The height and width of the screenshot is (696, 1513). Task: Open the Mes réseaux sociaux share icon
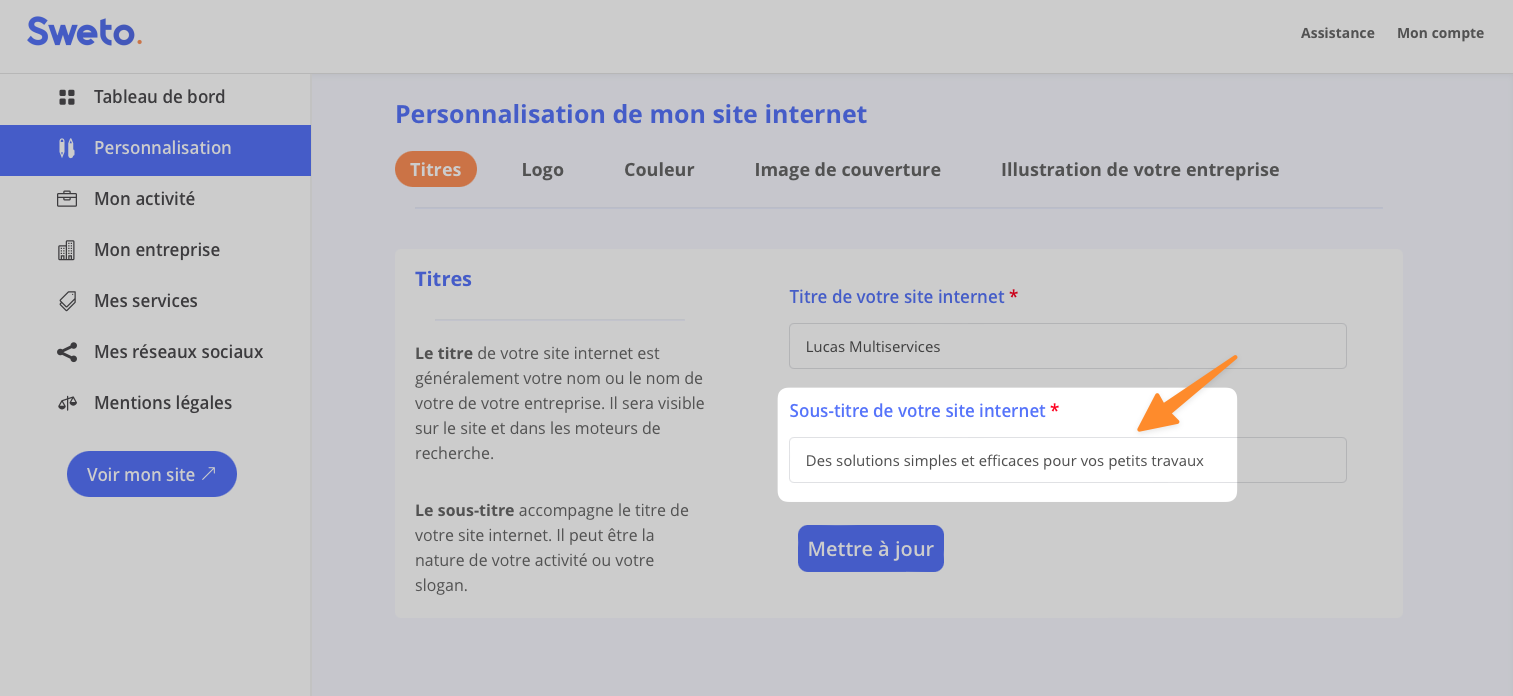67,352
